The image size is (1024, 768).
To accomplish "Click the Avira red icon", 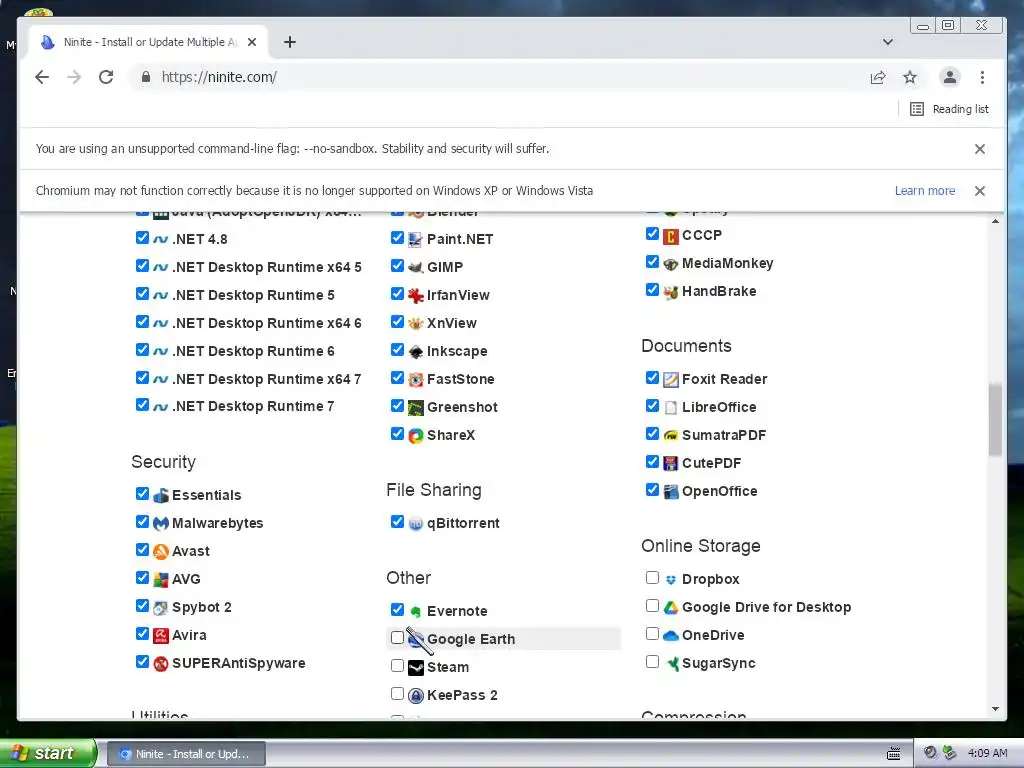I will (x=161, y=636).
